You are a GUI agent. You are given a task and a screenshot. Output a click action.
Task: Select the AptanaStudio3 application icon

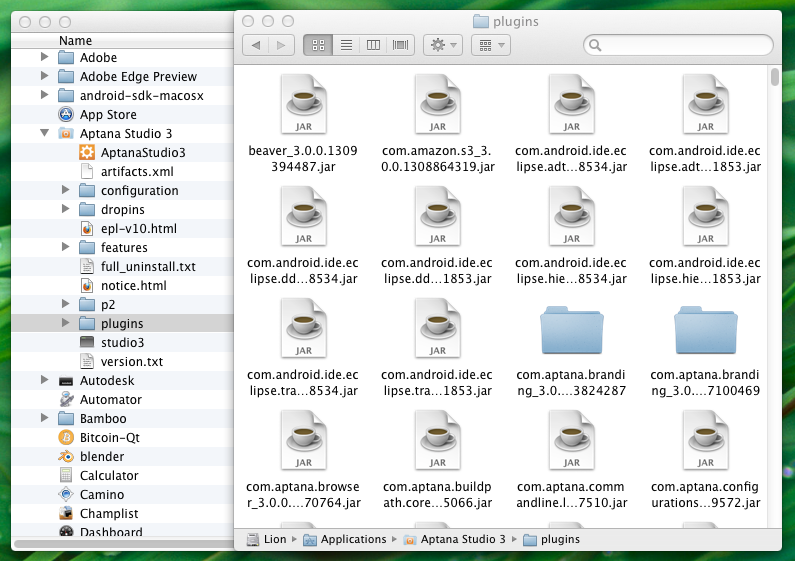(x=87, y=152)
